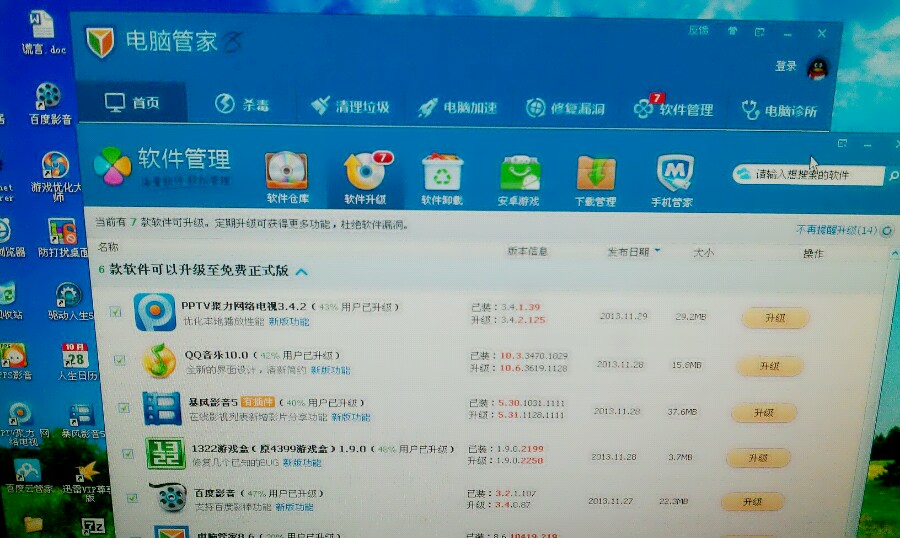Click 新版功能 link under QQ音乐
The width and height of the screenshot is (900, 538).
coord(330,370)
